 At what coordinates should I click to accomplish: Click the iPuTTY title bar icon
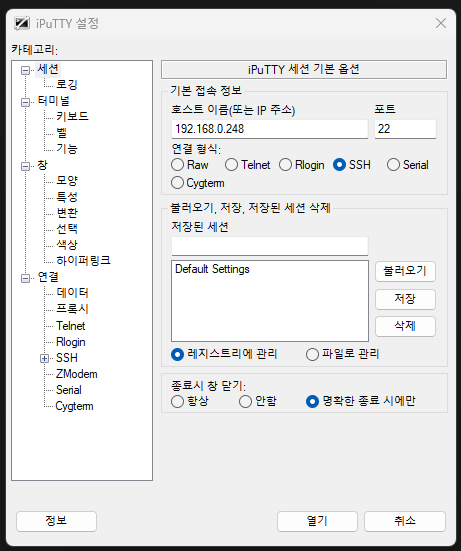point(22,24)
